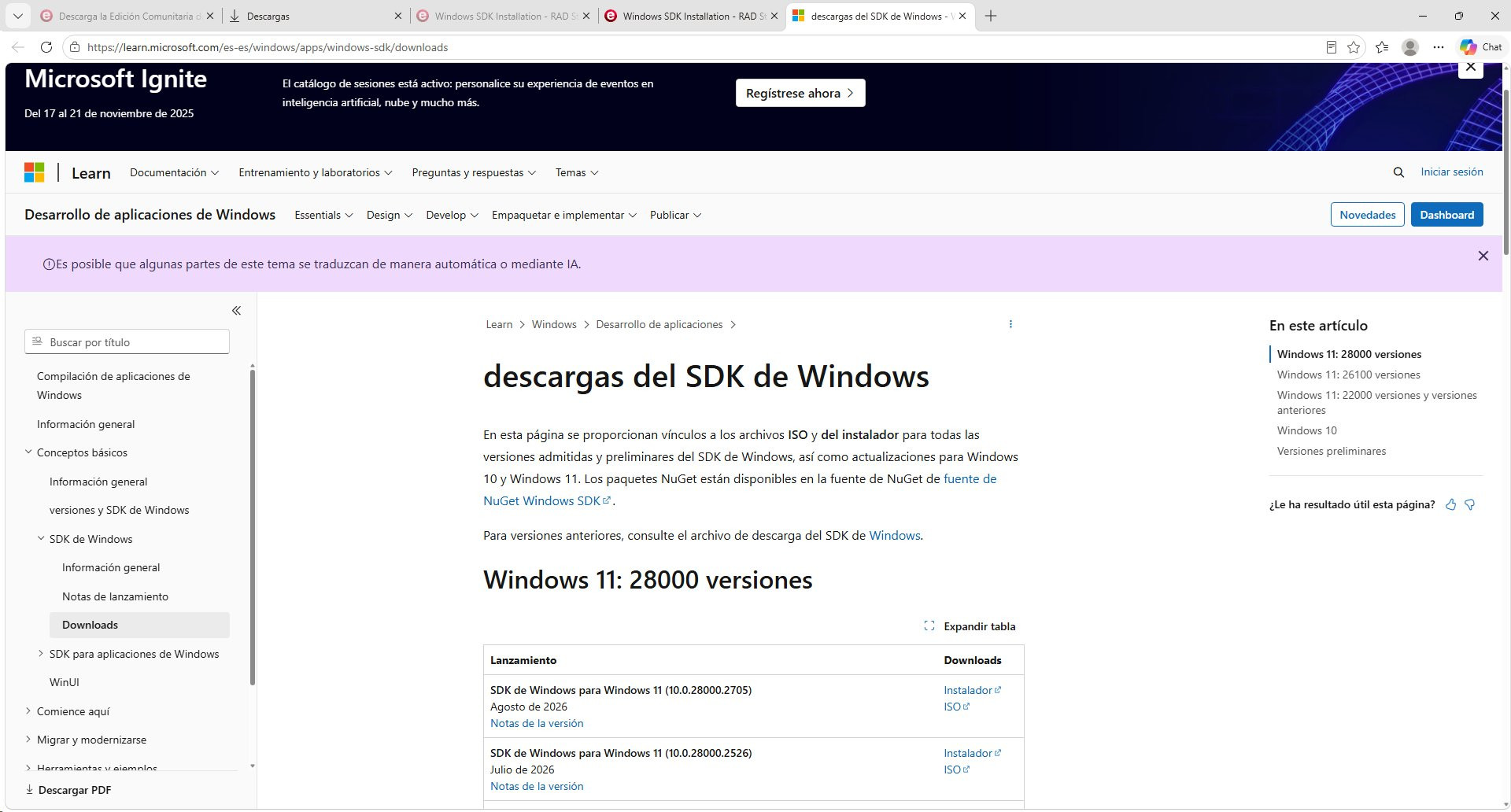Click the sidebar vertical scrollbar

tap(253, 526)
